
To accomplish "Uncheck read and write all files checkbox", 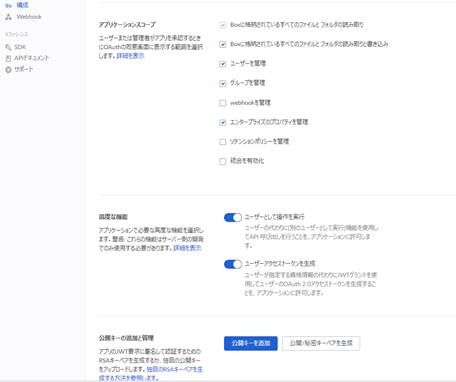I will [x=223, y=44].
